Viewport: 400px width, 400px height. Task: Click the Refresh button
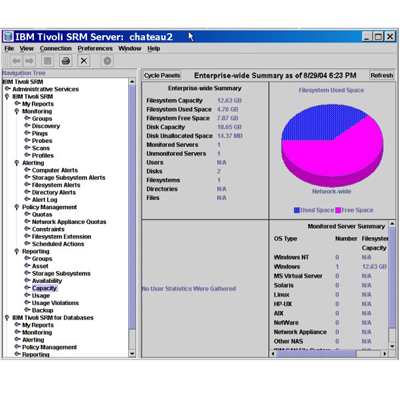click(382, 76)
